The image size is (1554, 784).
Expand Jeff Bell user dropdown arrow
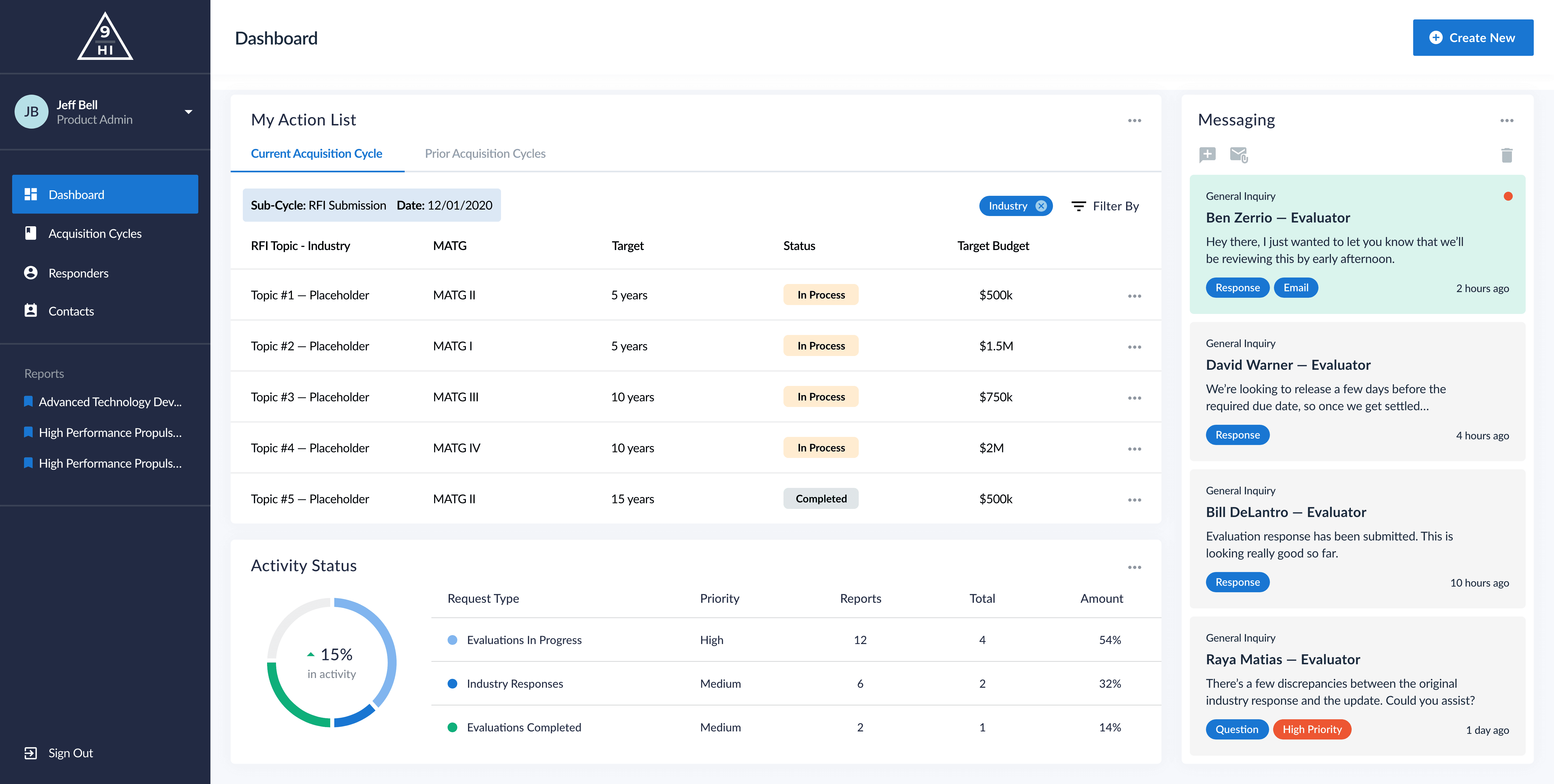(x=189, y=112)
